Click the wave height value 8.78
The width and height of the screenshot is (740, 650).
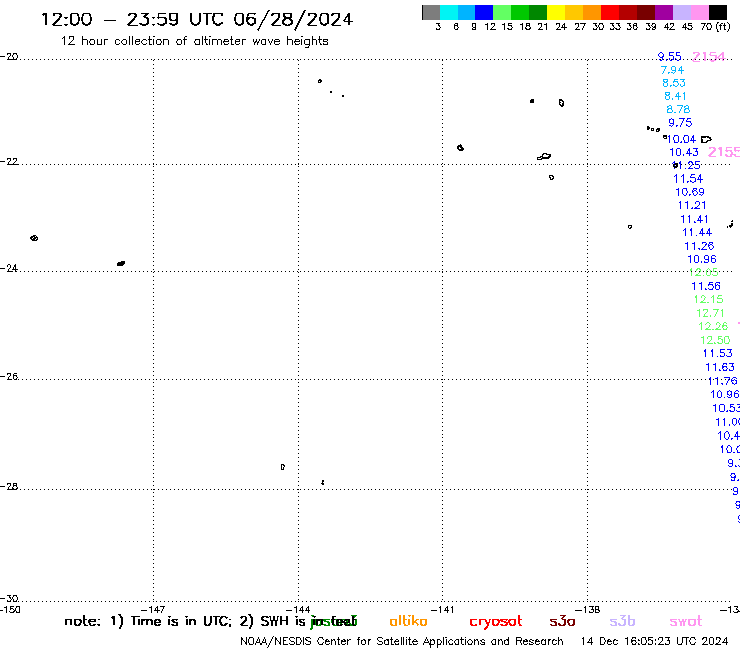pyautogui.click(x=678, y=110)
